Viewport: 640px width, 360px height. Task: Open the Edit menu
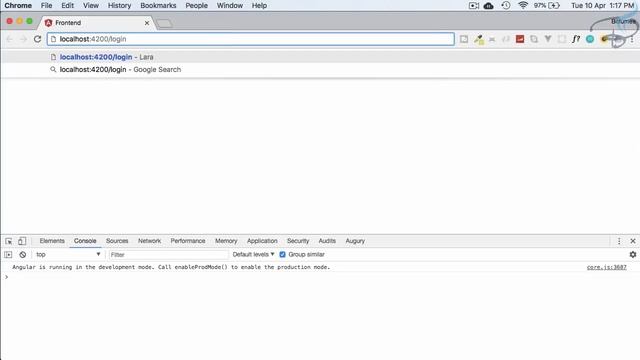coord(67,5)
